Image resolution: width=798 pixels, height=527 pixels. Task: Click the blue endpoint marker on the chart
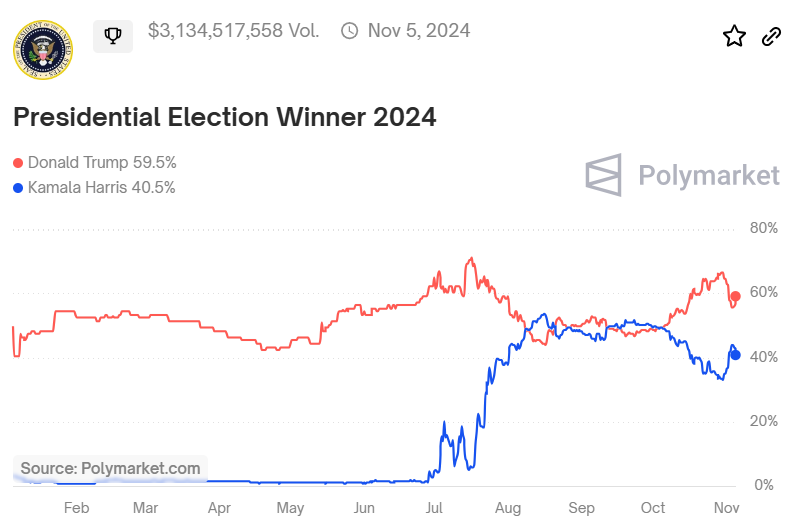pyautogui.click(x=735, y=354)
